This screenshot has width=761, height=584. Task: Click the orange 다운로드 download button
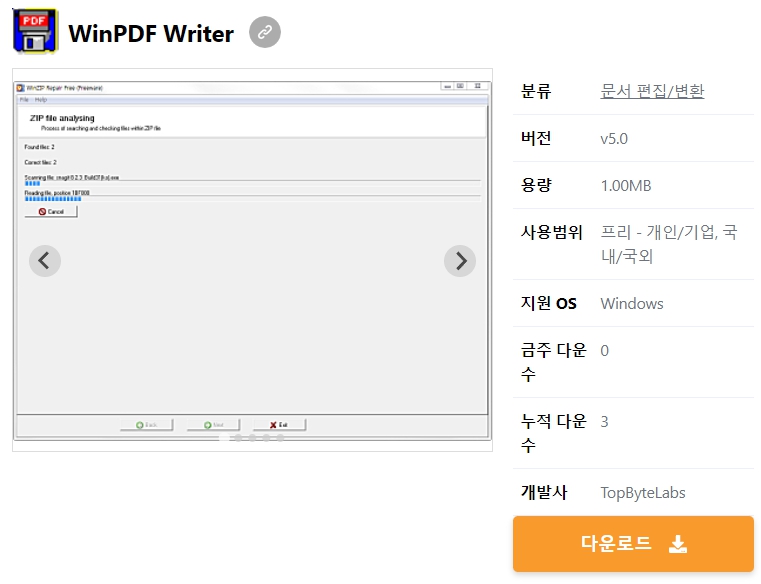633,544
